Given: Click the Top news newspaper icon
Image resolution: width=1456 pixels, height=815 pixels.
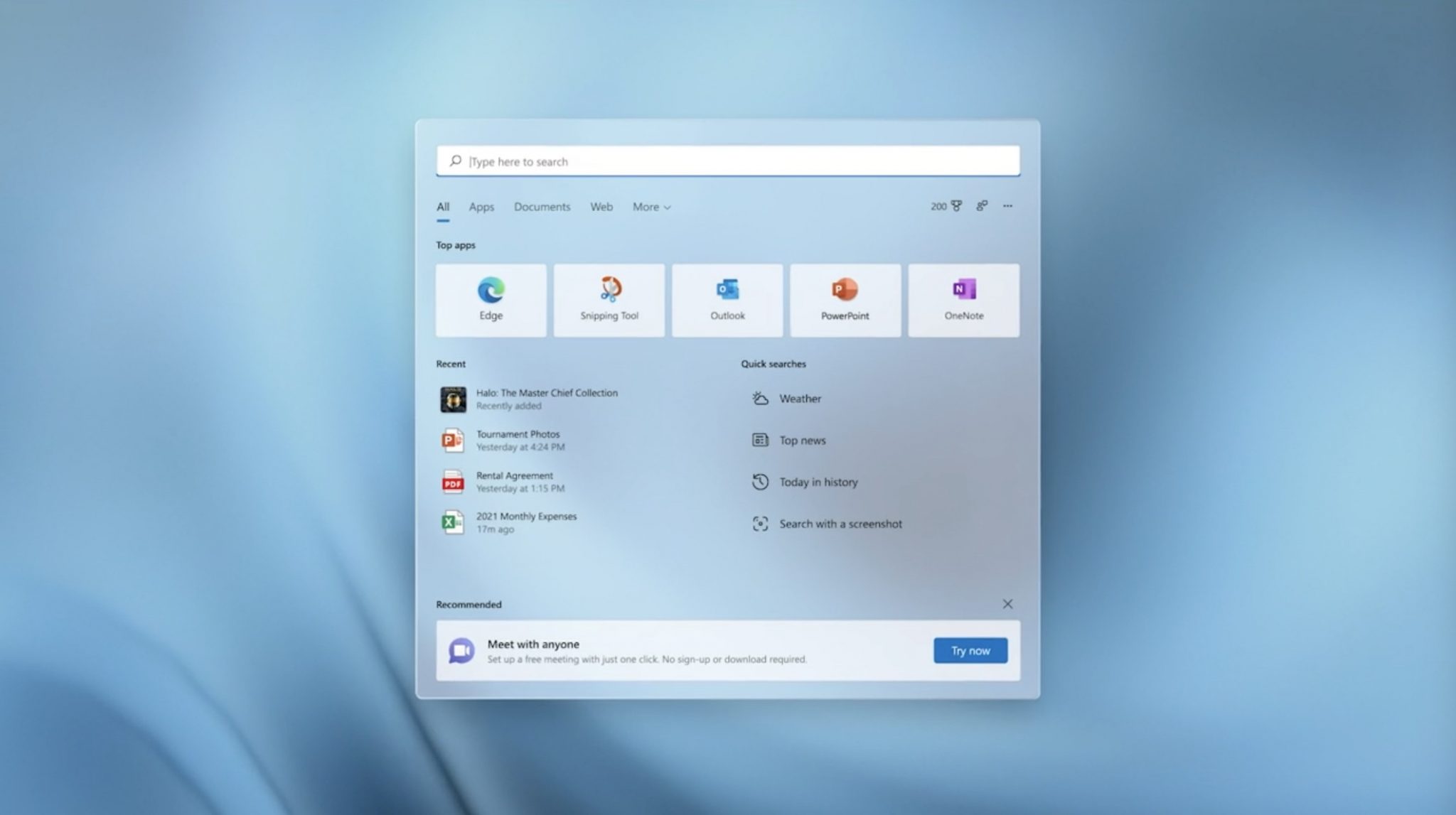Looking at the screenshot, I should point(760,441).
